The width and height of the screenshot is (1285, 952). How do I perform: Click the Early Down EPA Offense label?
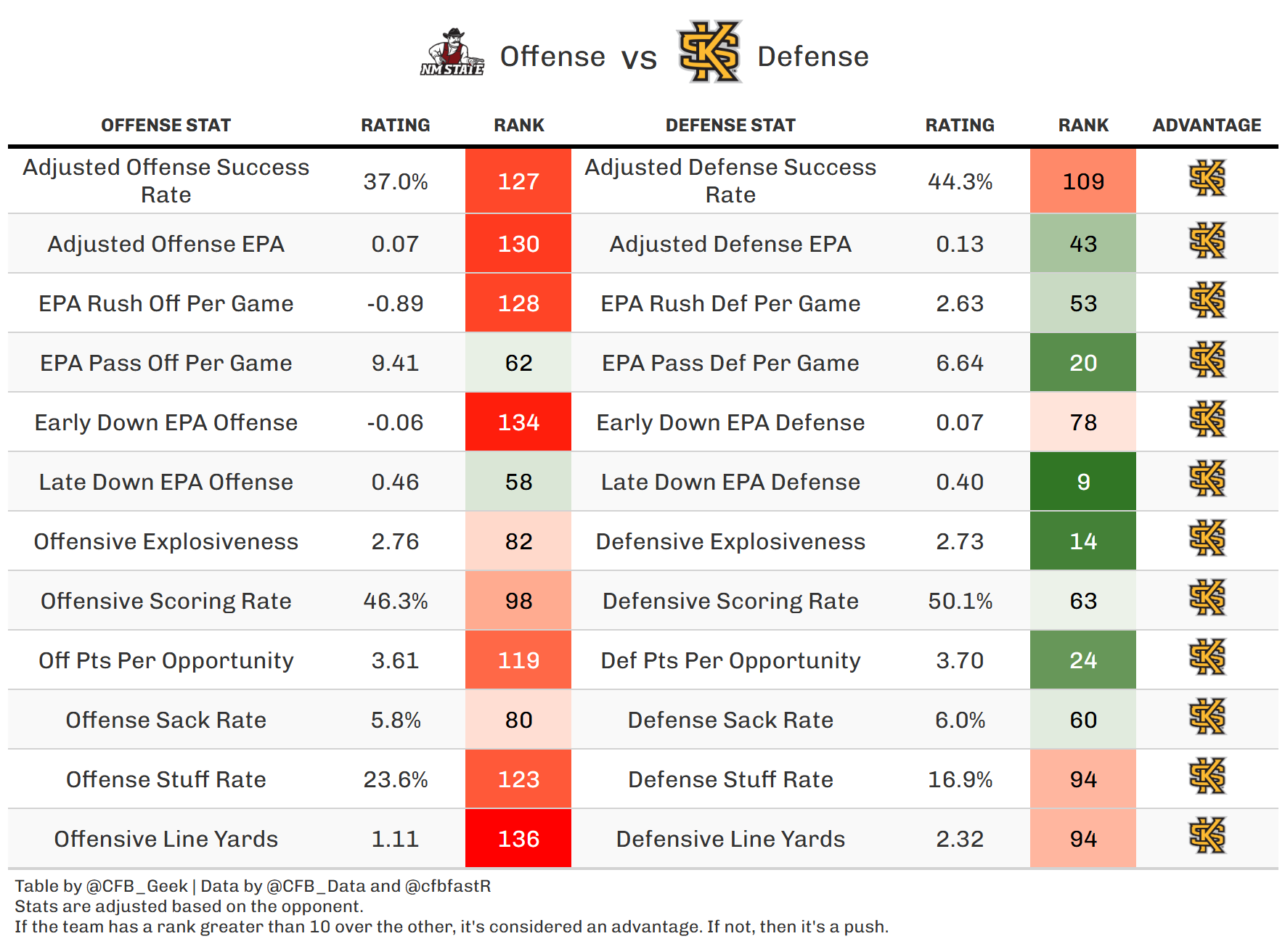[x=166, y=422]
